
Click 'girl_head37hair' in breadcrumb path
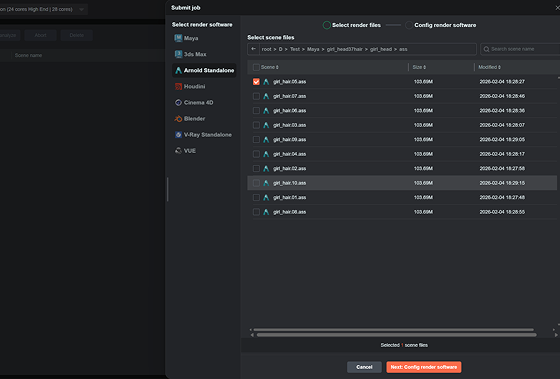coord(345,49)
